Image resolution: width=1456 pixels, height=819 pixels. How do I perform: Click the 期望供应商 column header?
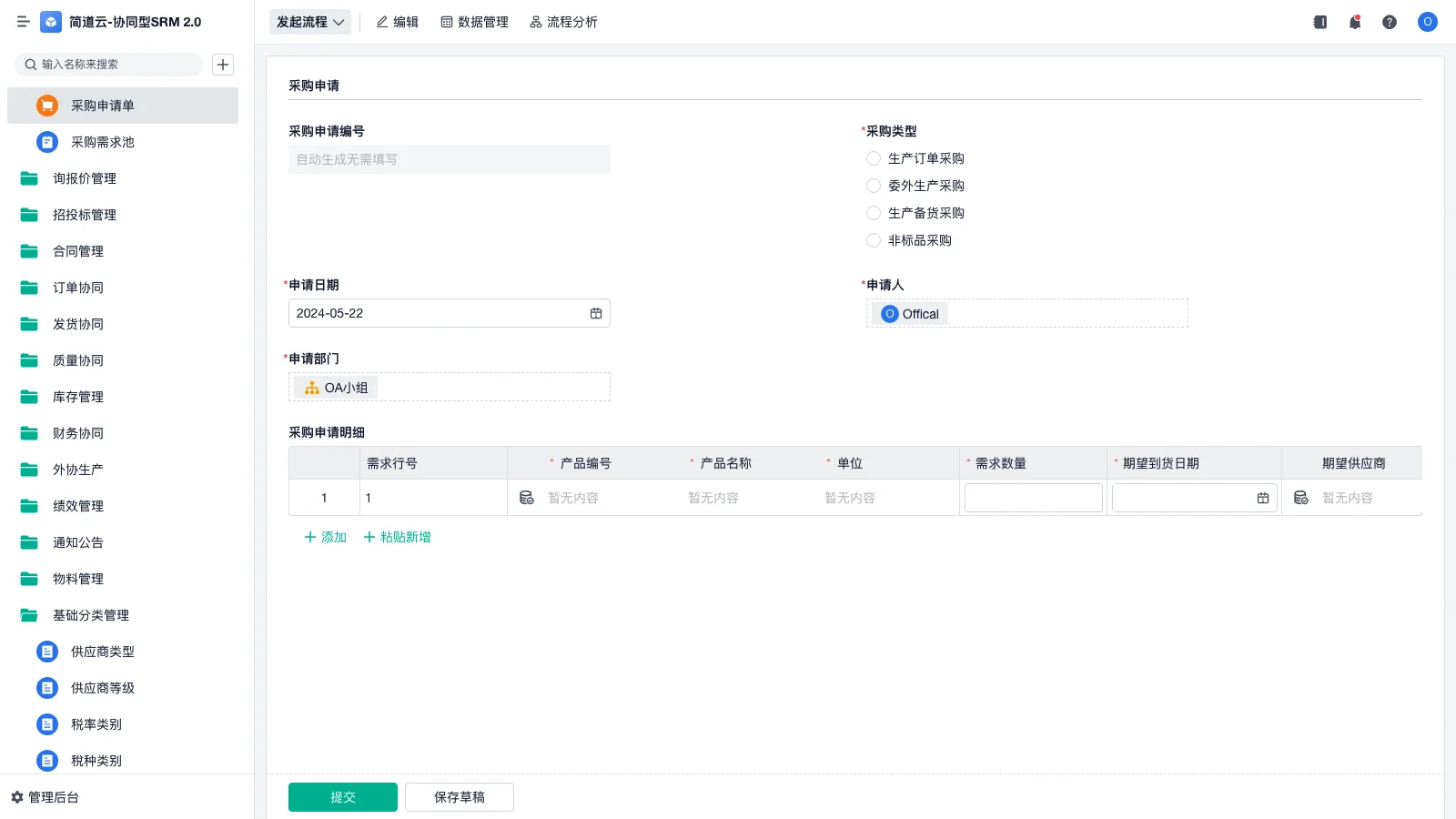point(1353,463)
